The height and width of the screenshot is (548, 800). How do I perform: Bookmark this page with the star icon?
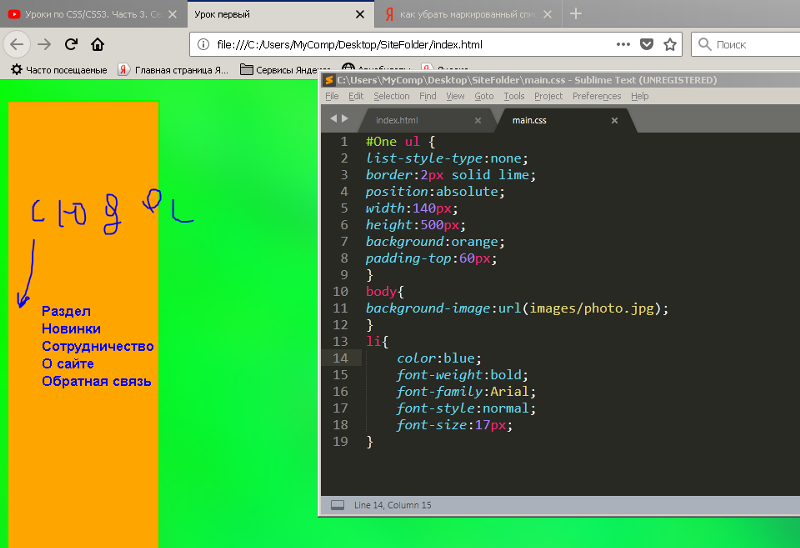[x=670, y=44]
